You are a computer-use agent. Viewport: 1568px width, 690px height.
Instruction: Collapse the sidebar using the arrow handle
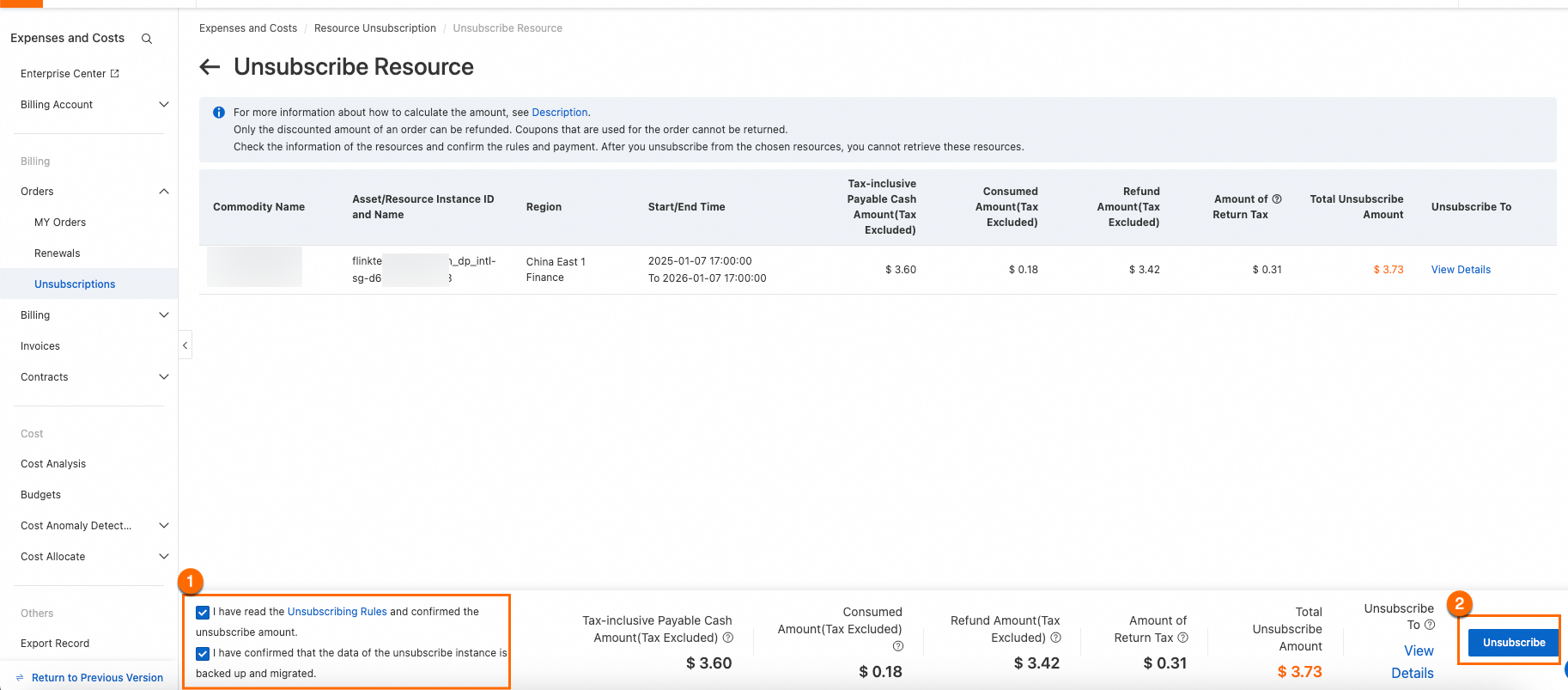(x=185, y=345)
